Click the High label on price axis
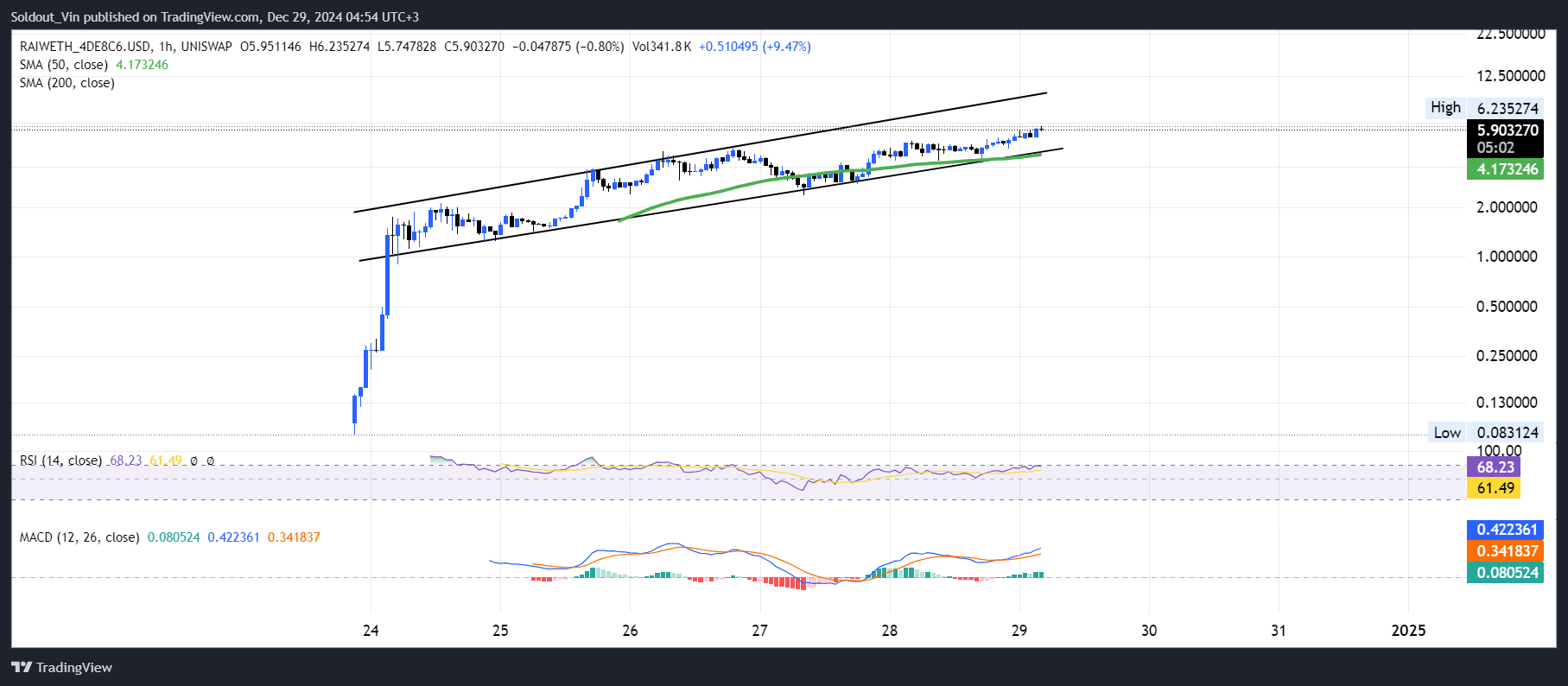Screen dimensions: 1568x686 click(1445, 108)
